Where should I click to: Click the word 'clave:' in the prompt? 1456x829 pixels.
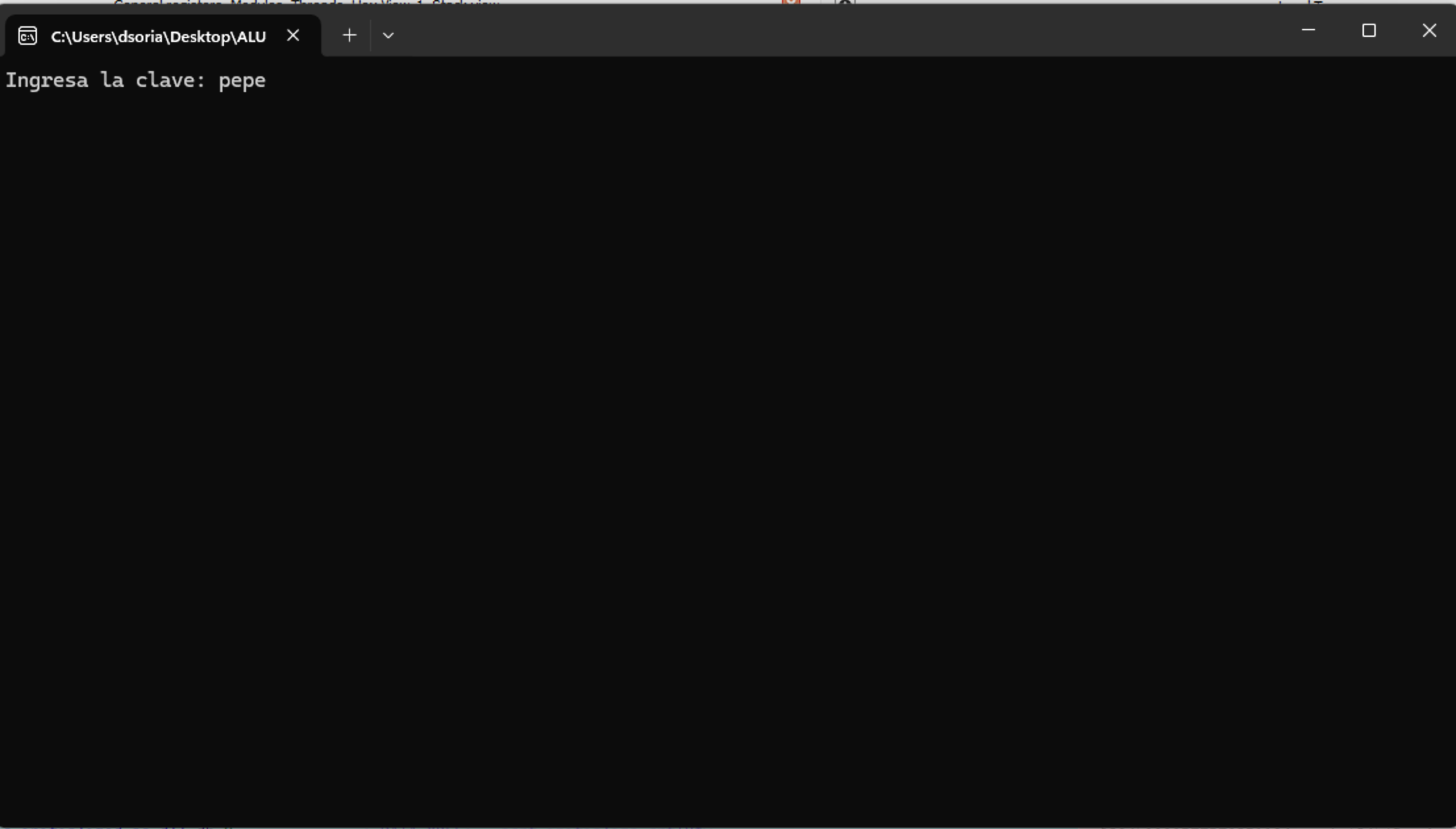click(x=170, y=80)
